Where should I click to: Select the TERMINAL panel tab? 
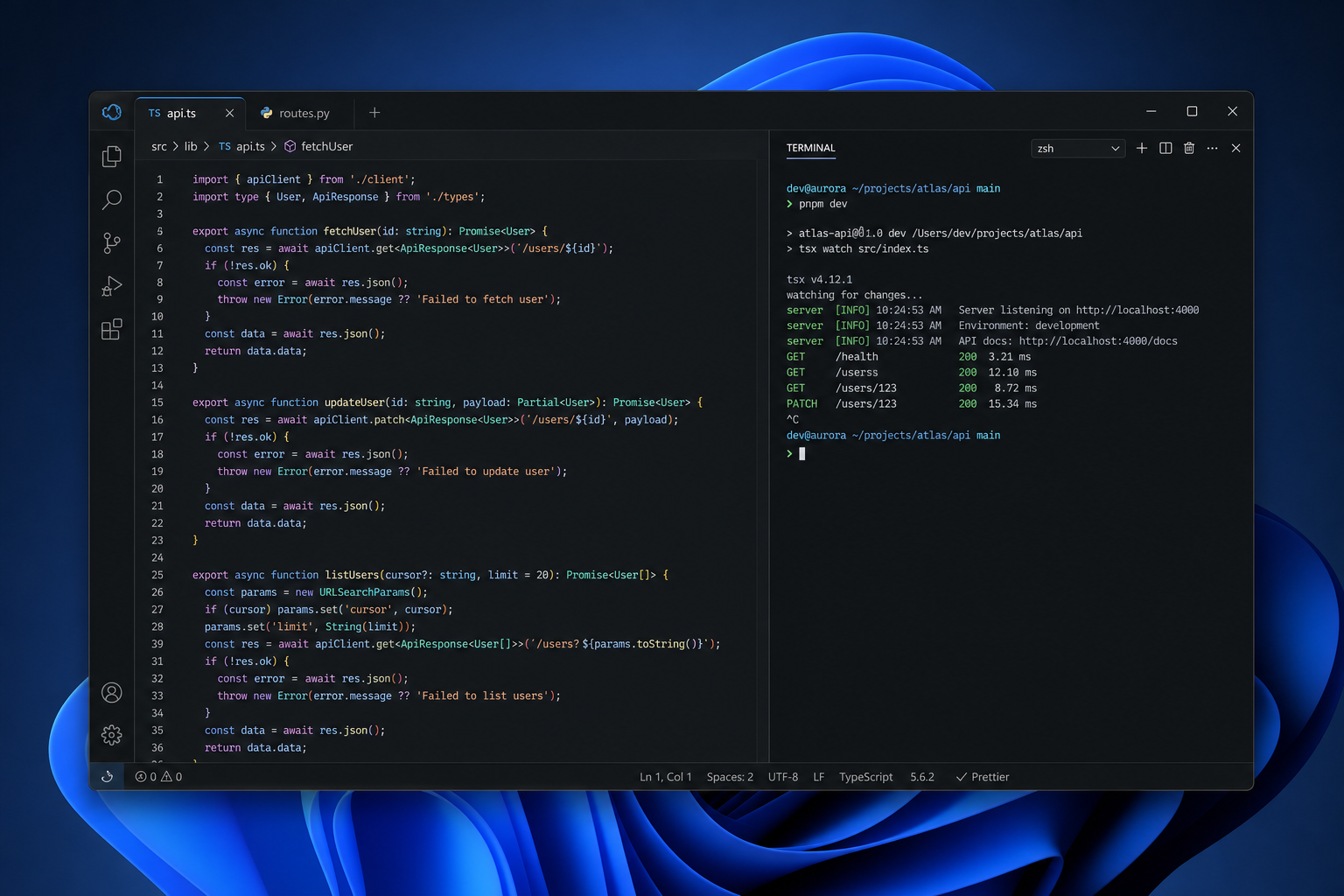pos(810,148)
